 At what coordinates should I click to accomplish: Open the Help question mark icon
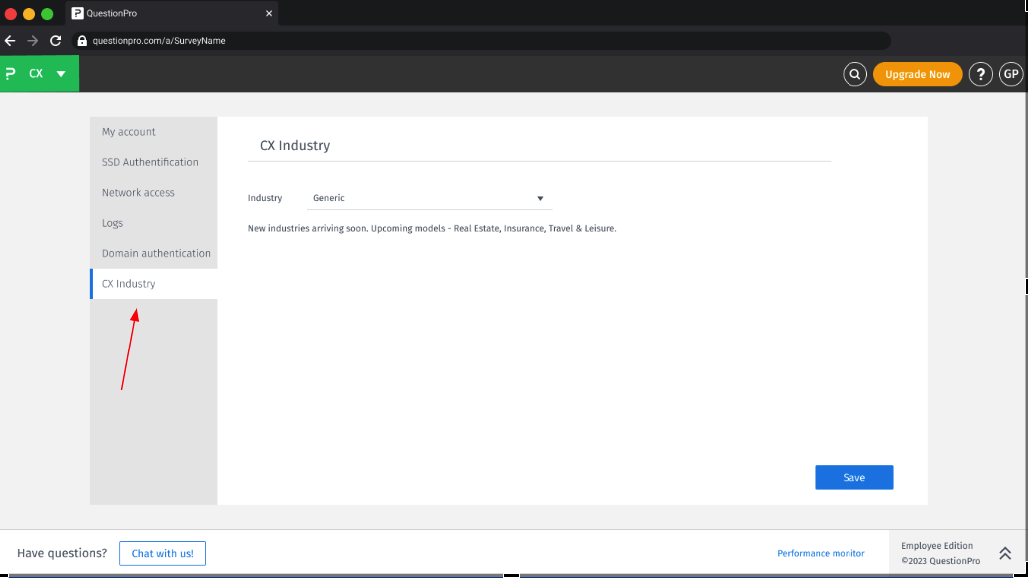pos(981,74)
